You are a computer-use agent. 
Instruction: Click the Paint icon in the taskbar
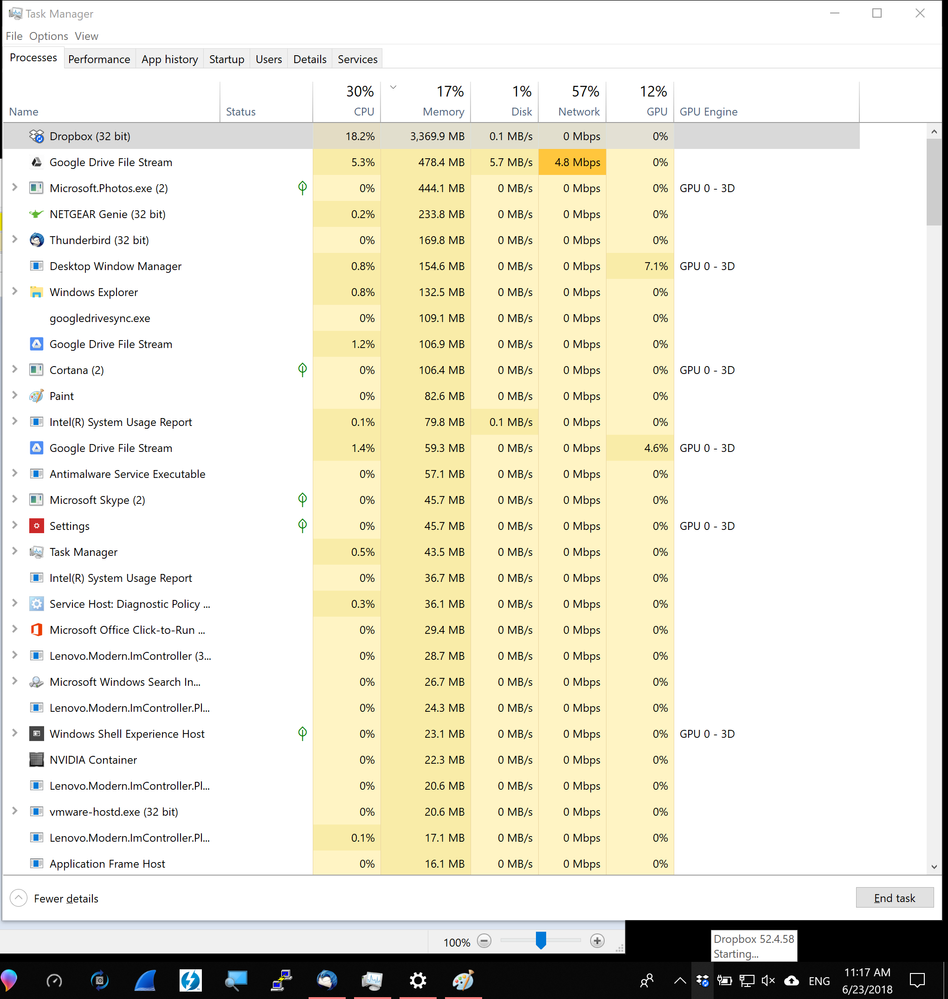463,981
